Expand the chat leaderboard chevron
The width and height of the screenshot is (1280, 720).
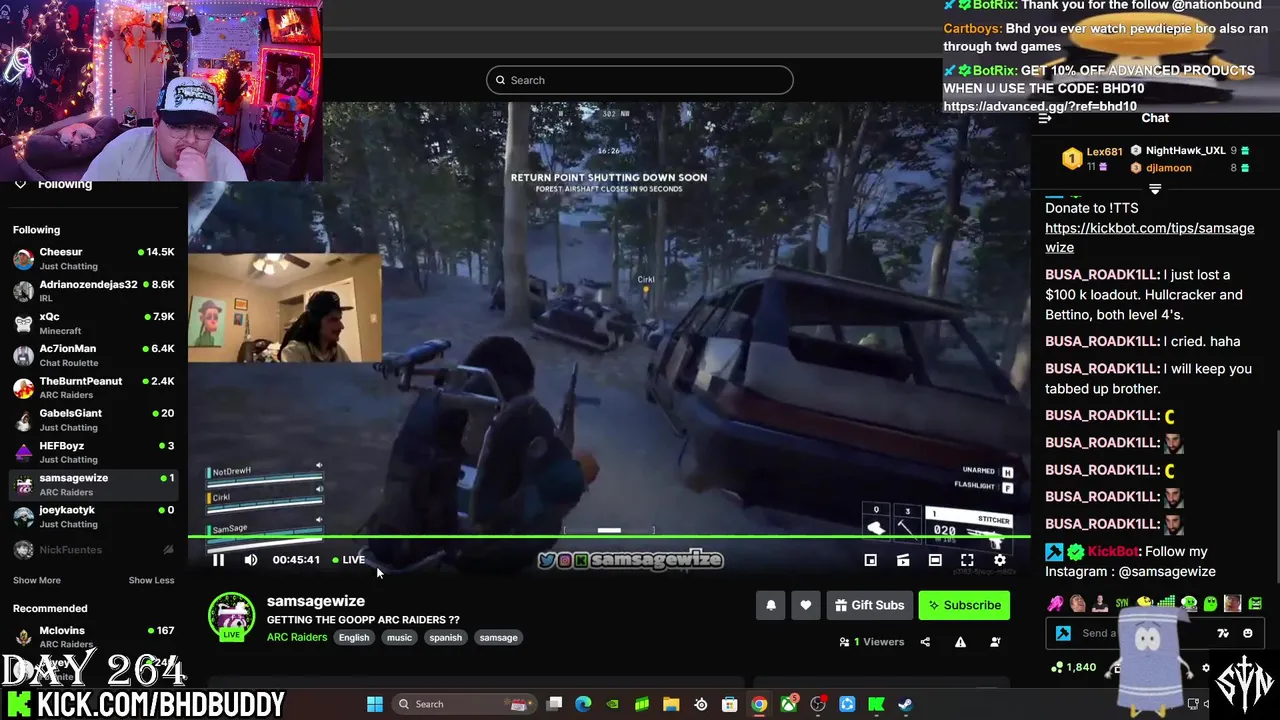click(x=1155, y=188)
